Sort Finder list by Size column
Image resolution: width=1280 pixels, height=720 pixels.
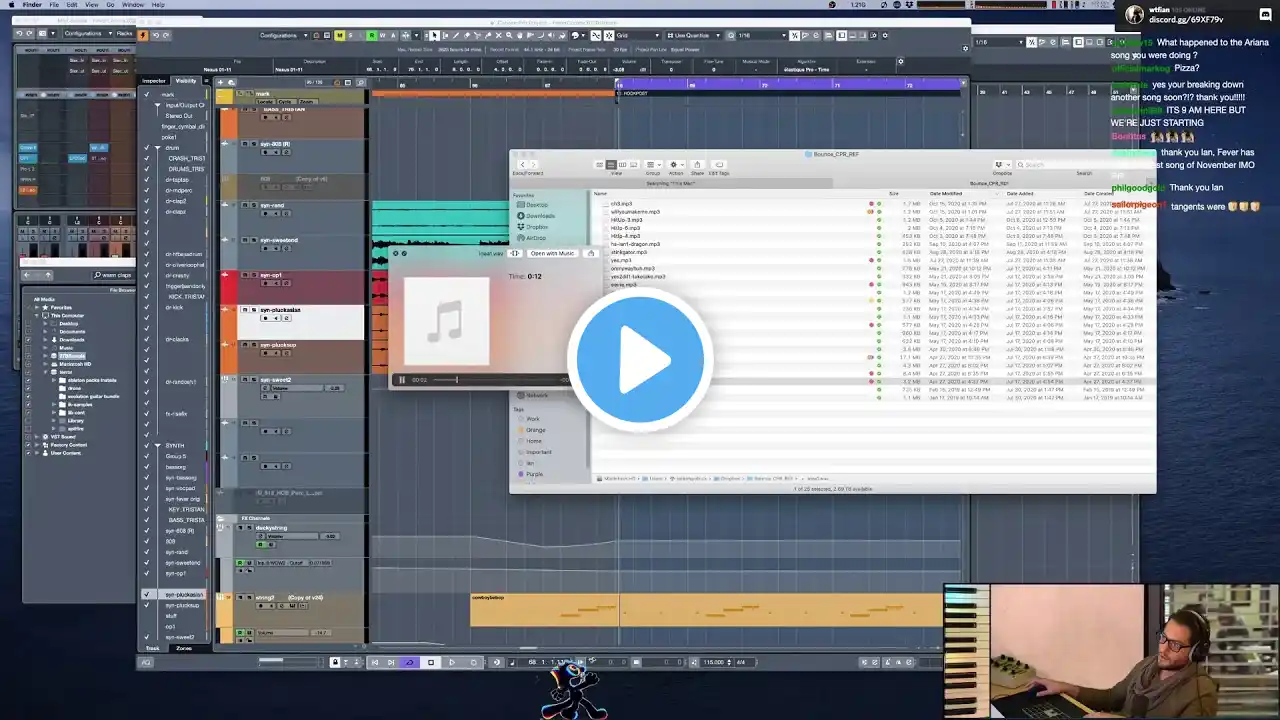pos(894,193)
